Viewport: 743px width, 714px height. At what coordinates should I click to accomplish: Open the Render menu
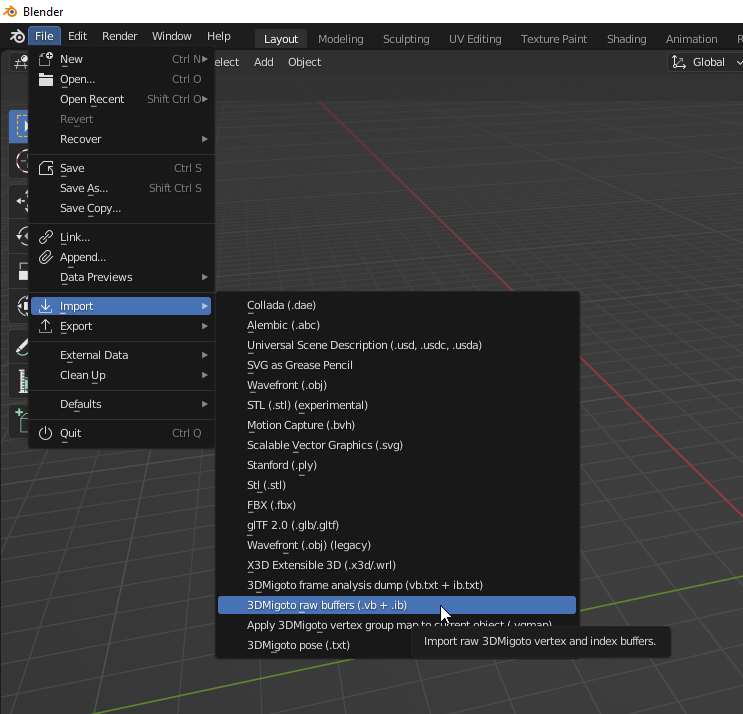click(120, 36)
